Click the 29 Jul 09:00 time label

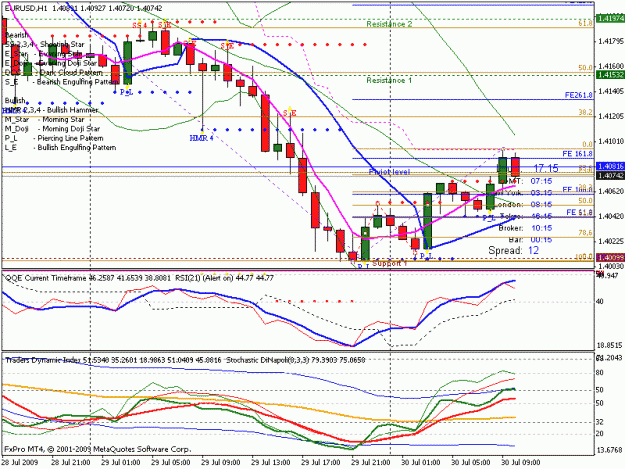[221, 462]
